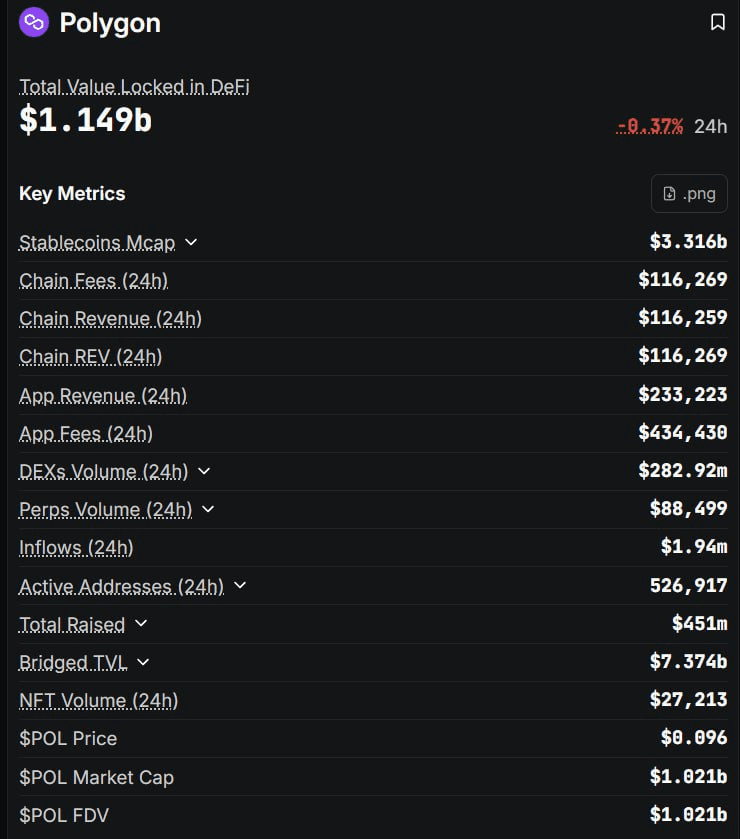
Task: Expand the Total Raised section
Action: 141,624
